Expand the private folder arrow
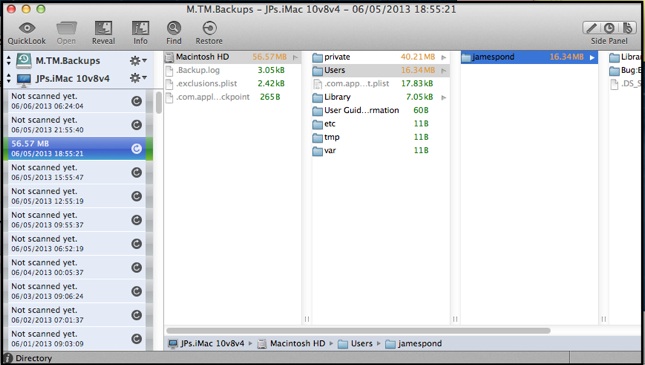 pyautogui.click(x=444, y=57)
